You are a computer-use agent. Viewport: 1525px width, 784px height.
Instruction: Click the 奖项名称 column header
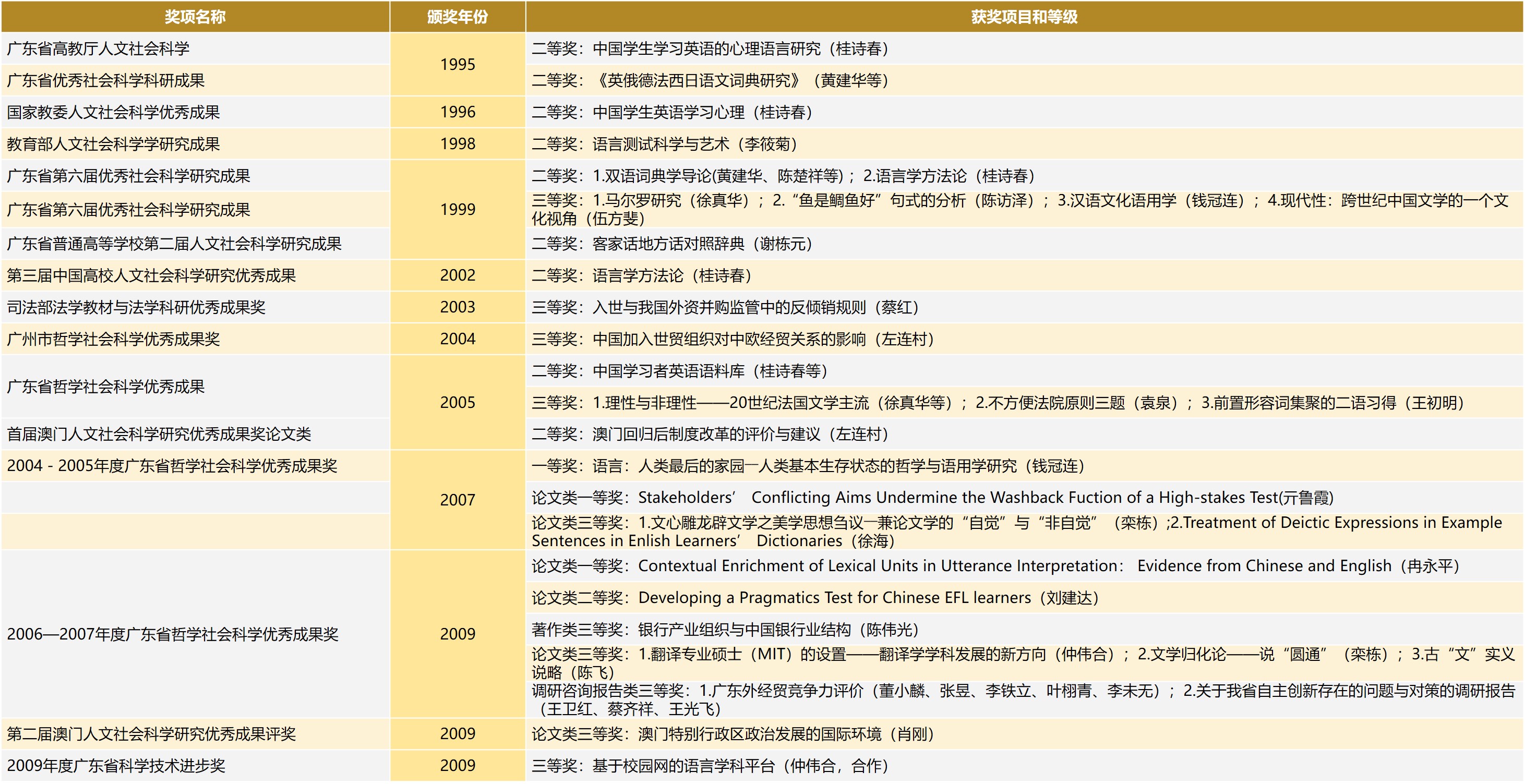pyautogui.click(x=195, y=17)
